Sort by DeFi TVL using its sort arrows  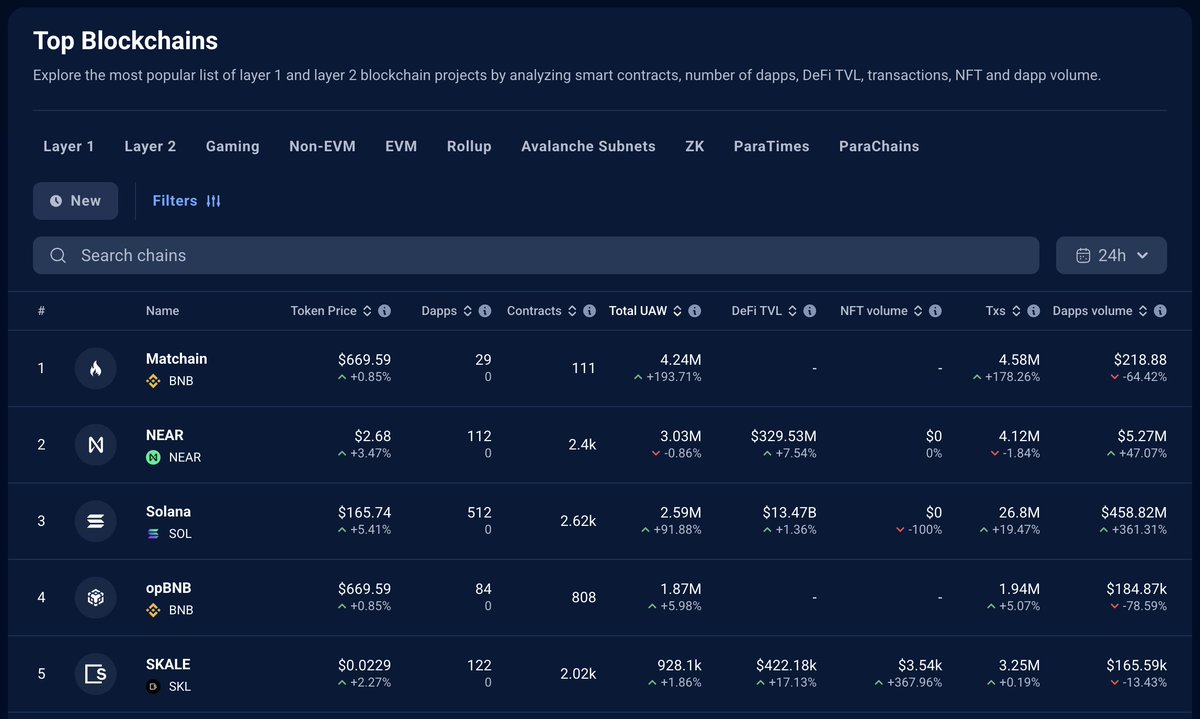point(792,311)
